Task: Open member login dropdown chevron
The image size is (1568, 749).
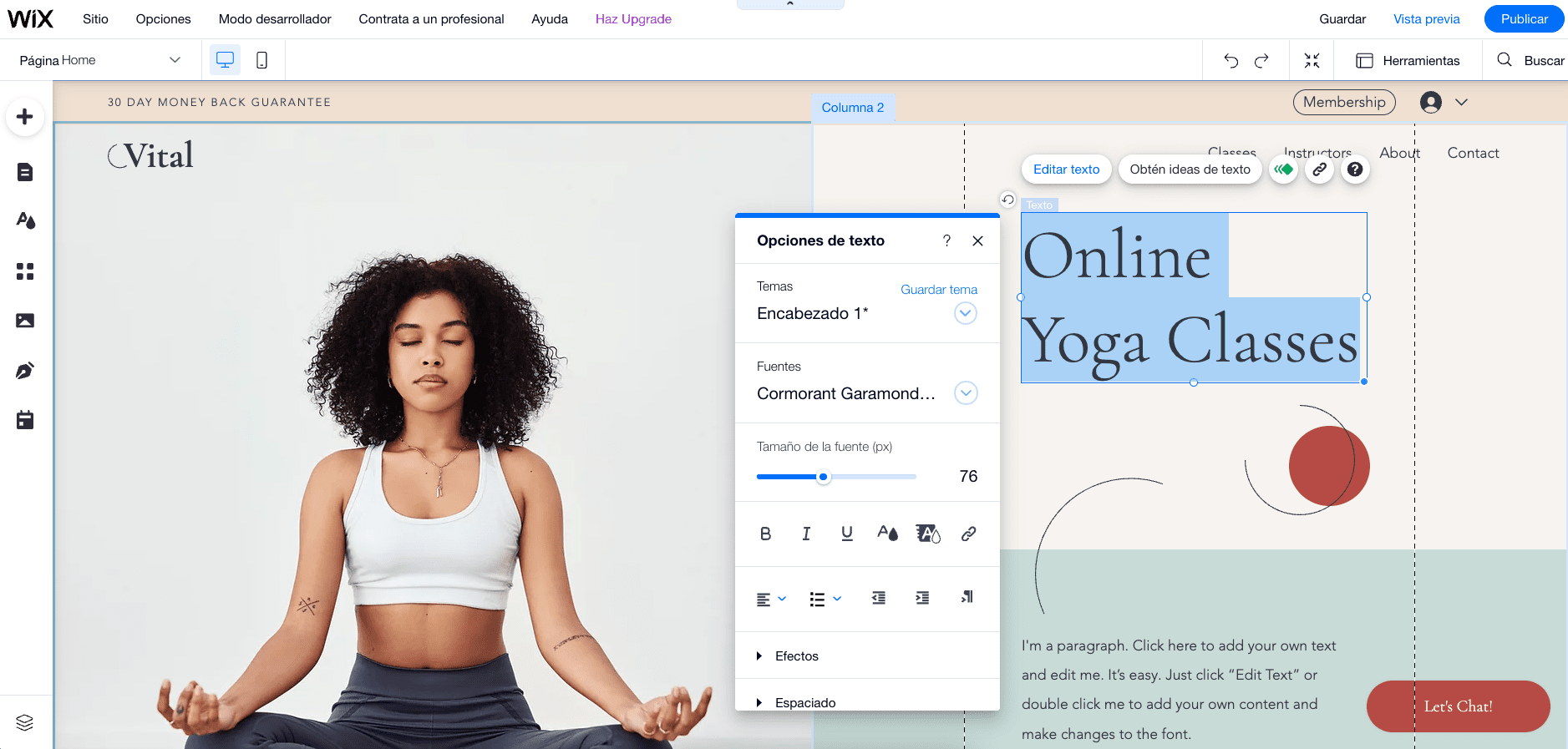Action: 1461,102
